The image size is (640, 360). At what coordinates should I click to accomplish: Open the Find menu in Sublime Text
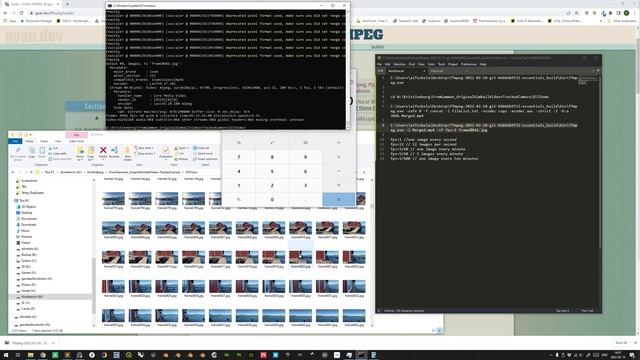tap(412, 64)
